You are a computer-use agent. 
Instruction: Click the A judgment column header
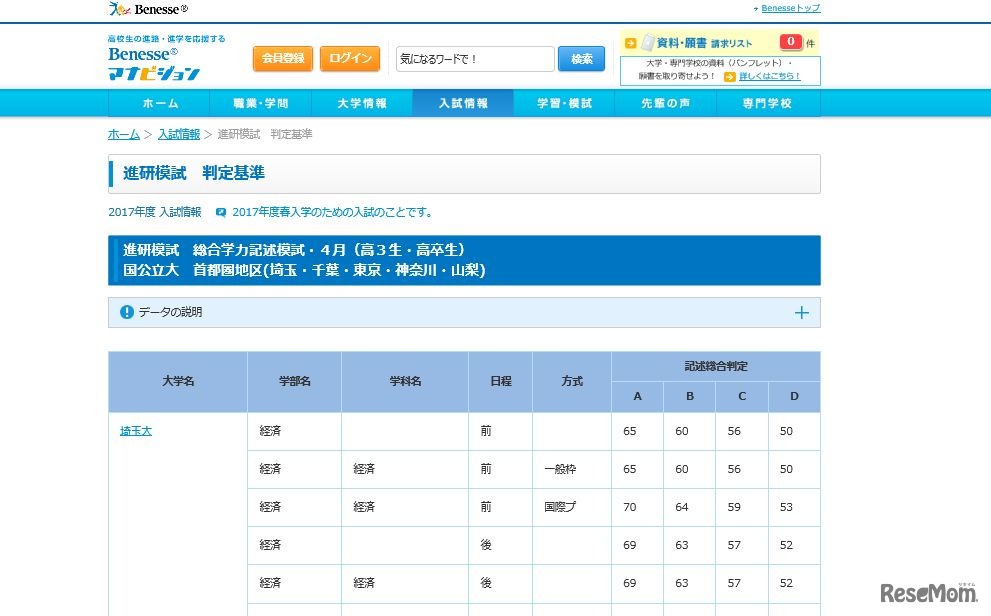pos(638,396)
